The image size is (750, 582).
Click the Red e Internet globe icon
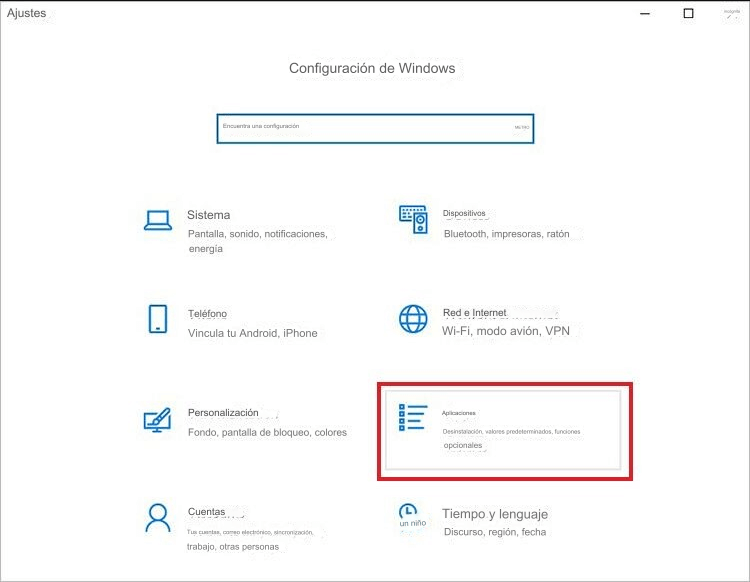tap(413, 319)
